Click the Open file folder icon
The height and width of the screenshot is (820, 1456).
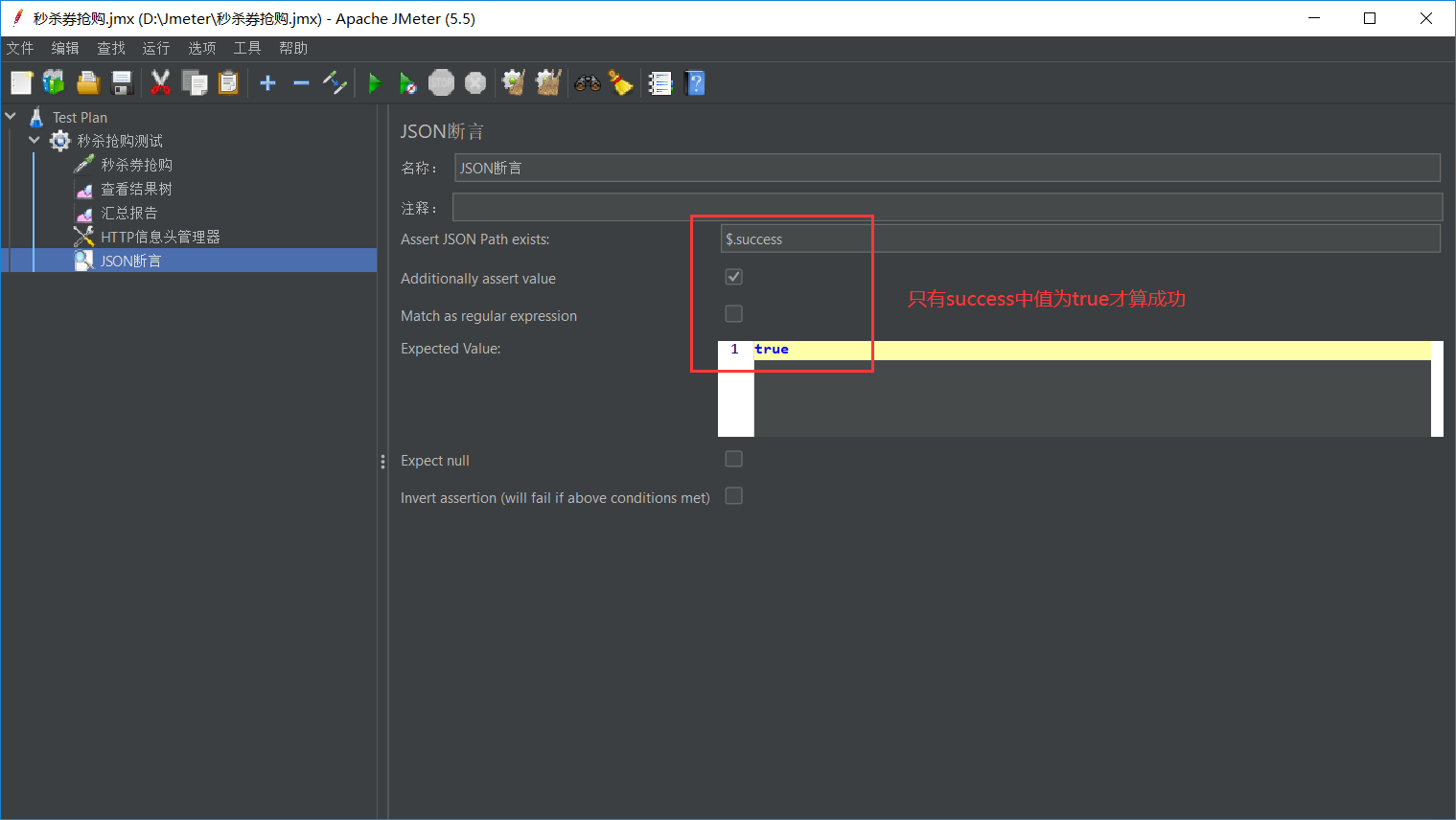coord(88,84)
